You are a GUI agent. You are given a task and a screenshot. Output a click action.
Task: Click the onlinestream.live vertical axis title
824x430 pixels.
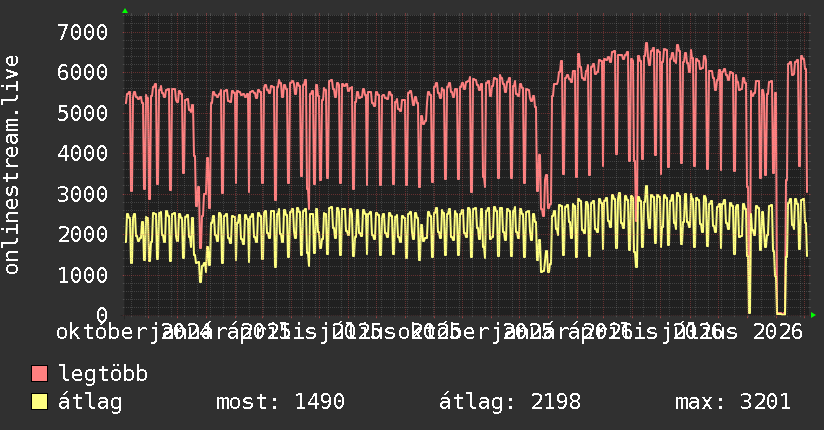pyautogui.click(x=11, y=165)
